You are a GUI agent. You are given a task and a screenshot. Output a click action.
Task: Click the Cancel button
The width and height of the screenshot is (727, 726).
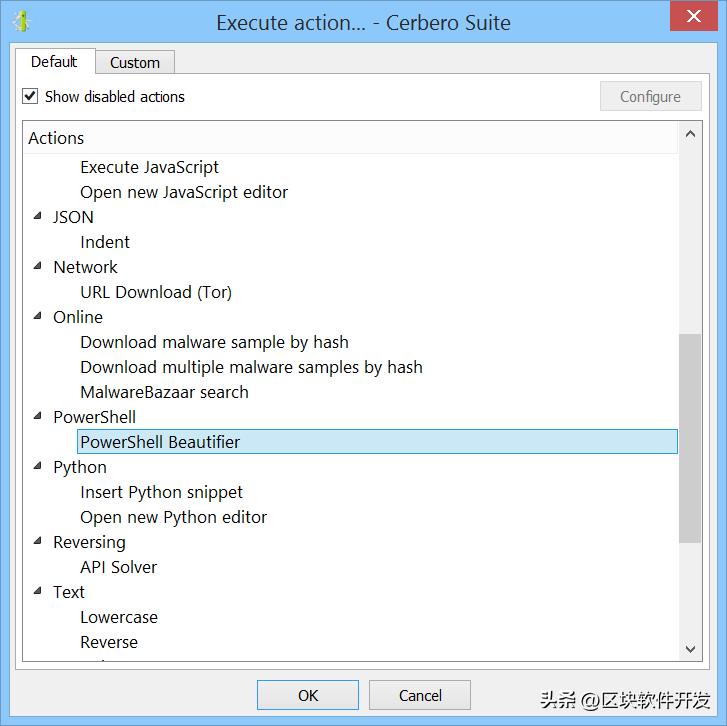[420, 695]
